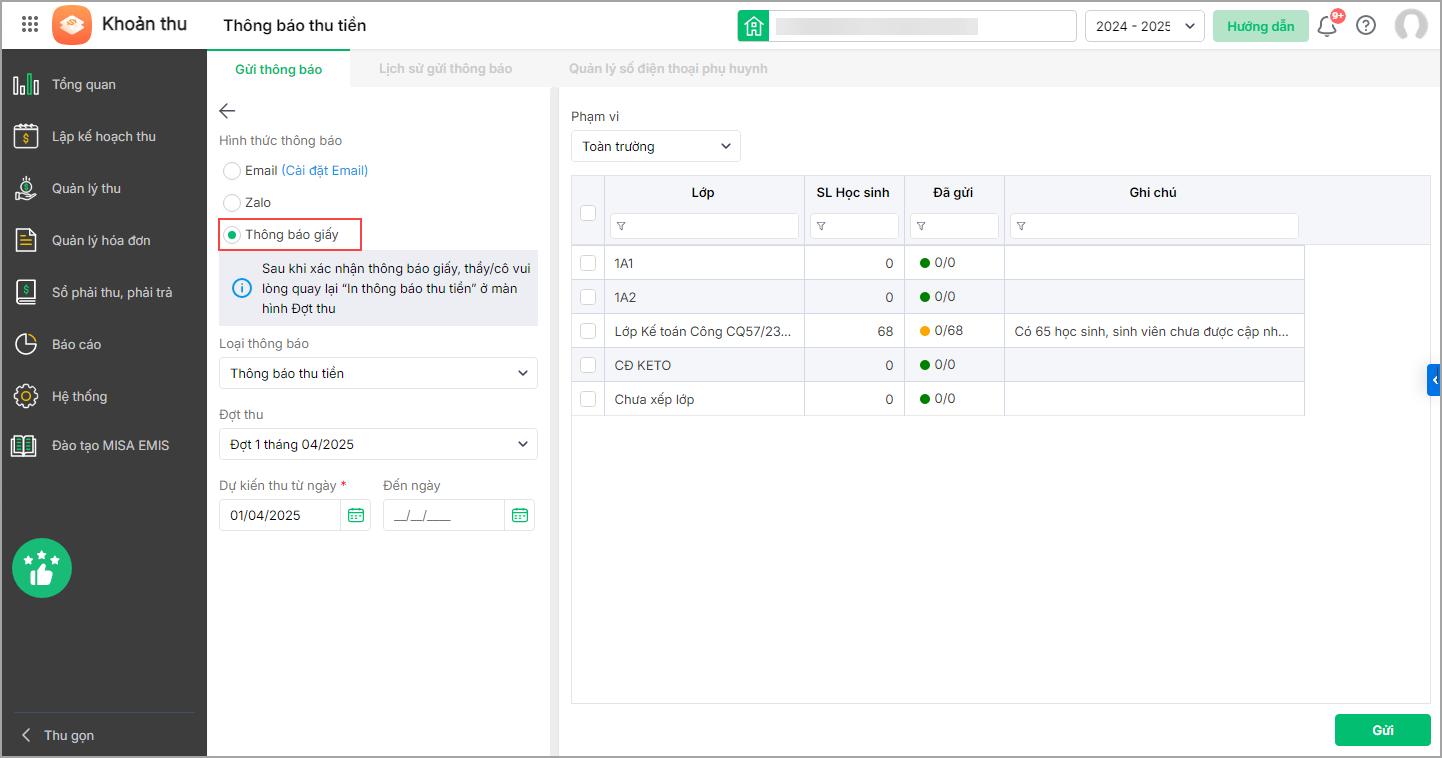The height and width of the screenshot is (758, 1442).
Task: Select the Zalo notification option
Action: [232, 202]
